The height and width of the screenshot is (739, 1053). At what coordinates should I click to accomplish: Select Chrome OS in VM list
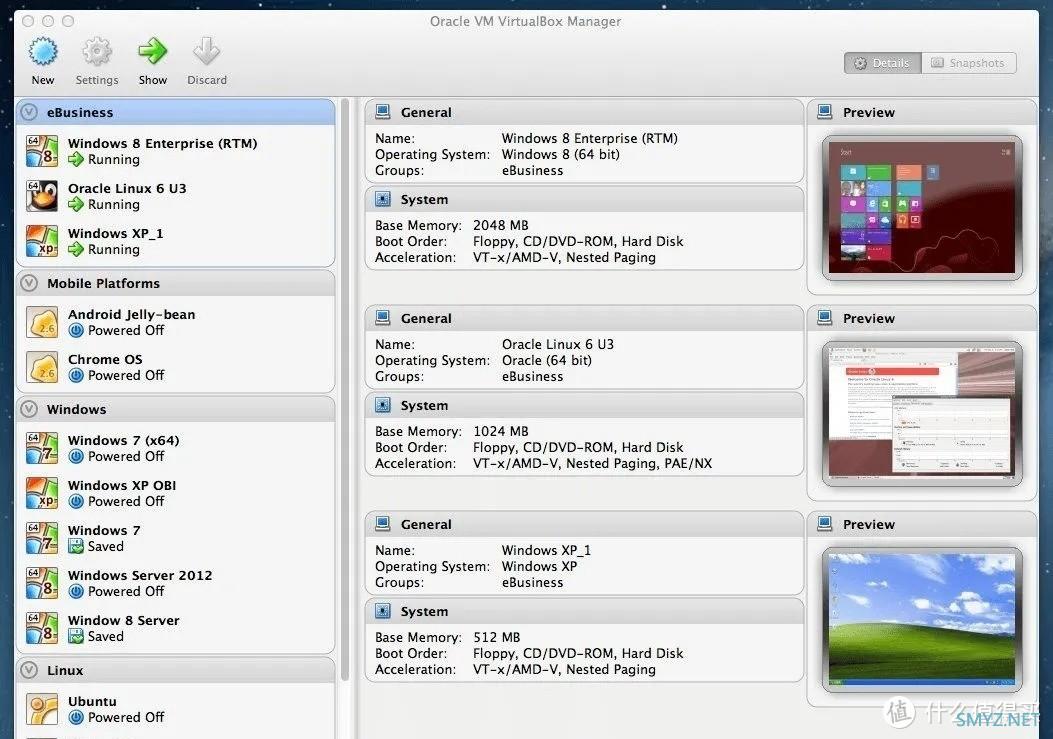click(175, 367)
